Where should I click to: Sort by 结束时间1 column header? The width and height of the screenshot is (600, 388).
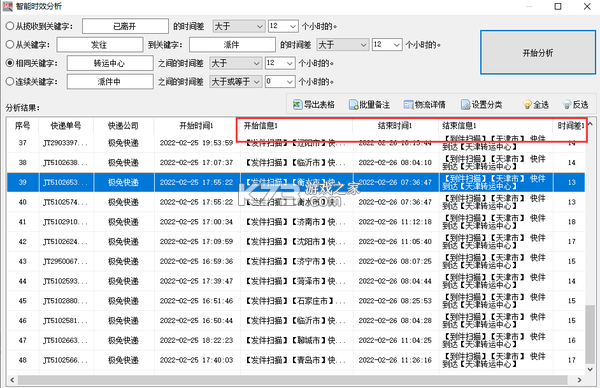pyautogui.click(x=395, y=126)
